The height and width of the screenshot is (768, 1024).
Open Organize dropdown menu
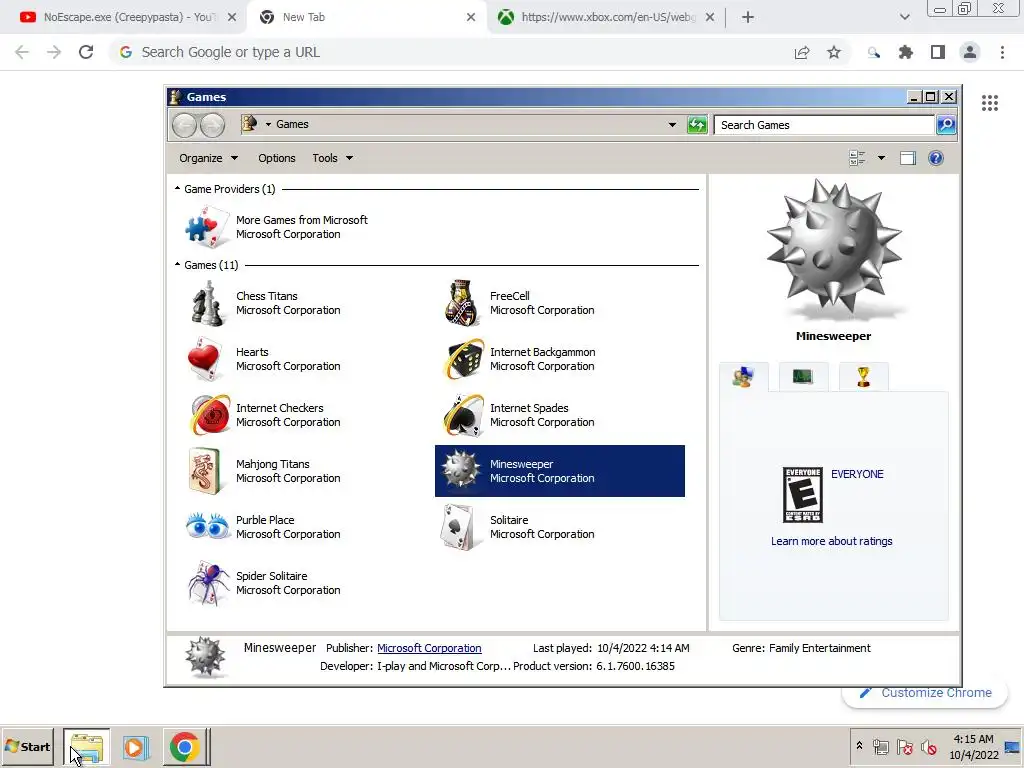coord(208,158)
